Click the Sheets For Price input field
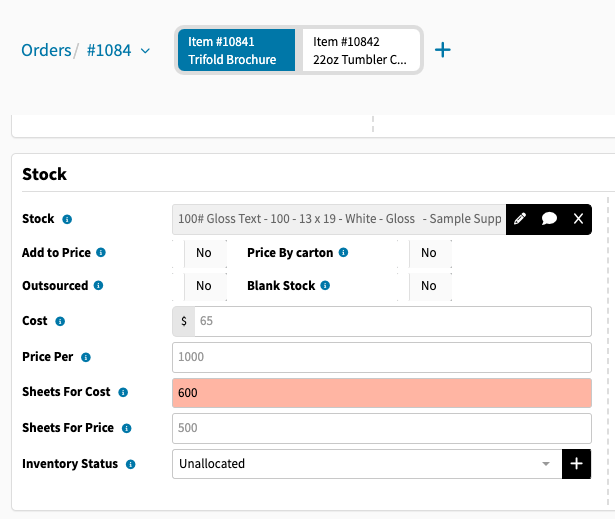The width and height of the screenshot is (615, 519). coord(382,428)
